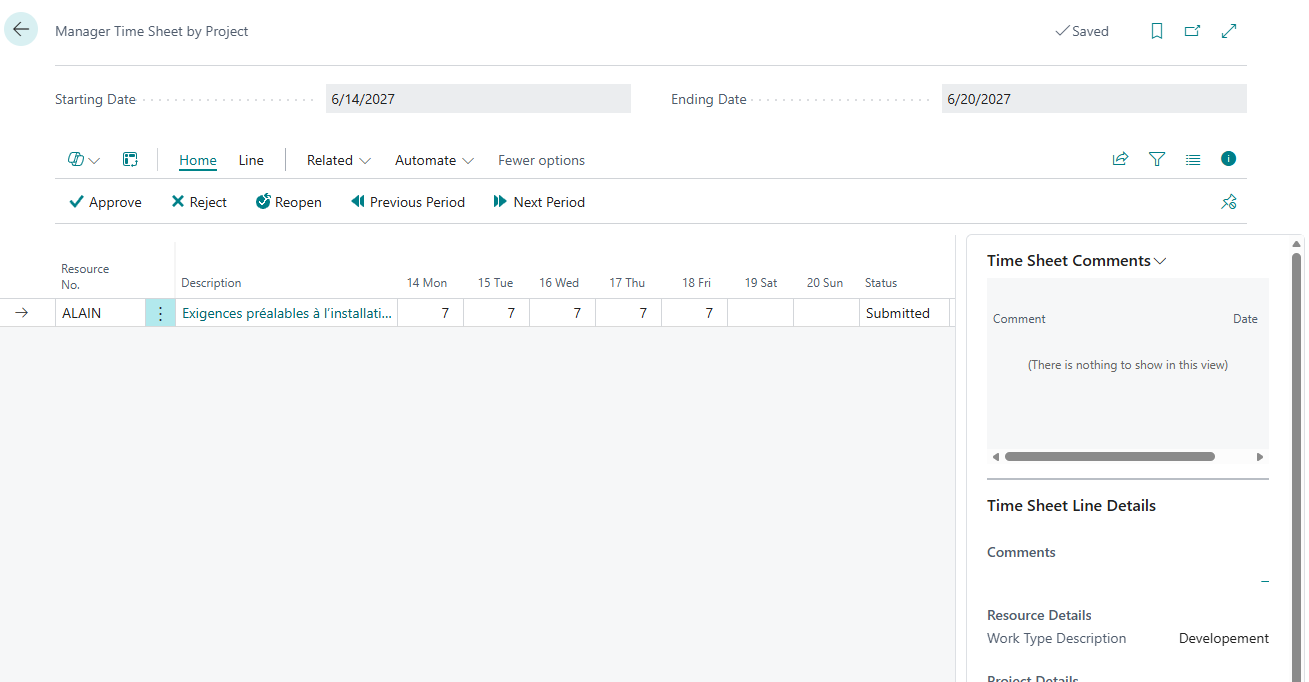
Task: Go to Next Period
Action: point(539,202)
